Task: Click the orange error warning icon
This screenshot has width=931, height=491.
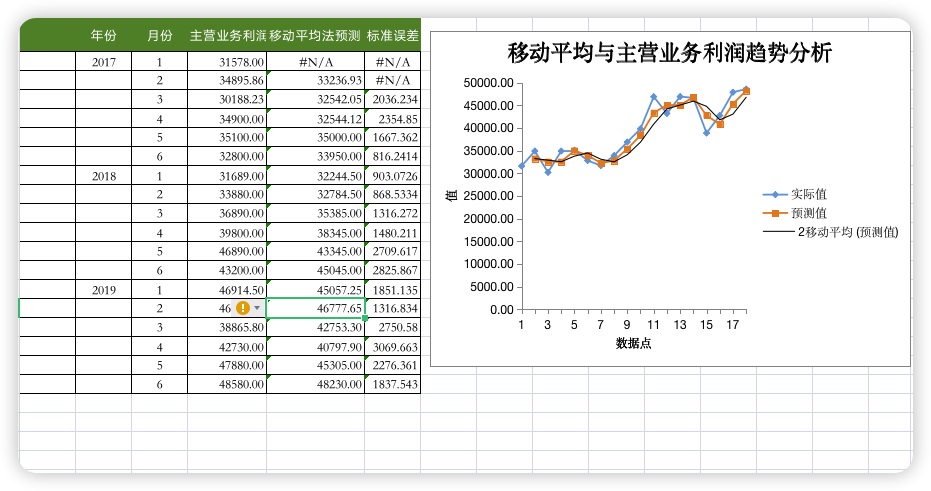Action: tap(243, 308)
